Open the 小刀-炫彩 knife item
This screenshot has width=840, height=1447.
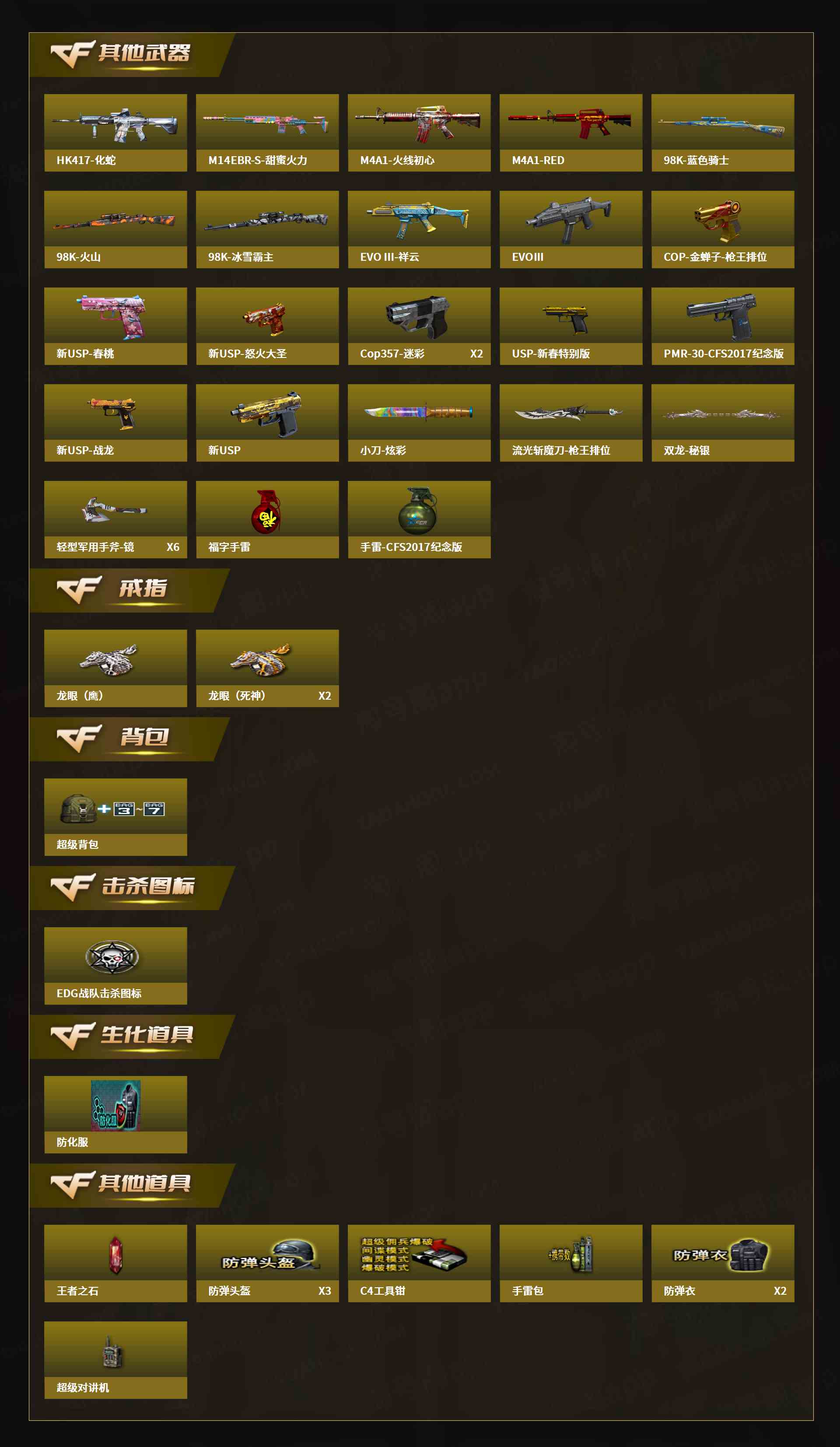tap(419, 412)
